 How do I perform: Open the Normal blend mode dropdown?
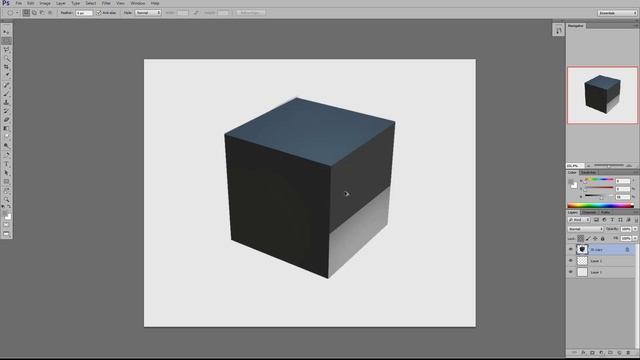click(x=585, y=229)
